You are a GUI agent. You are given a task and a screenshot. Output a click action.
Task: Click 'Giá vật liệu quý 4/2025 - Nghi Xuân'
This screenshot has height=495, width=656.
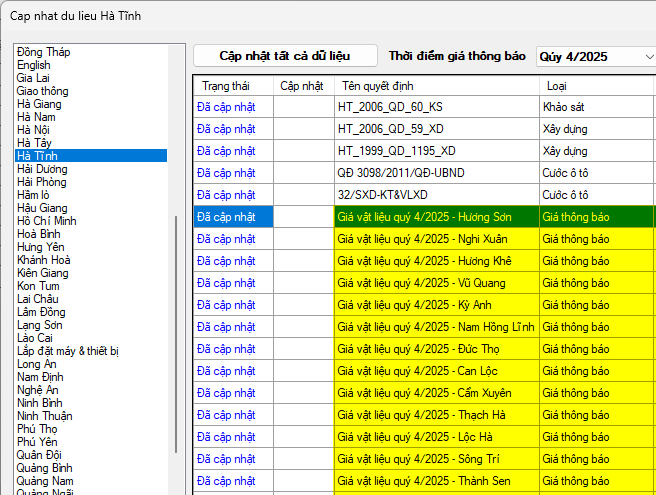[435, 239]
